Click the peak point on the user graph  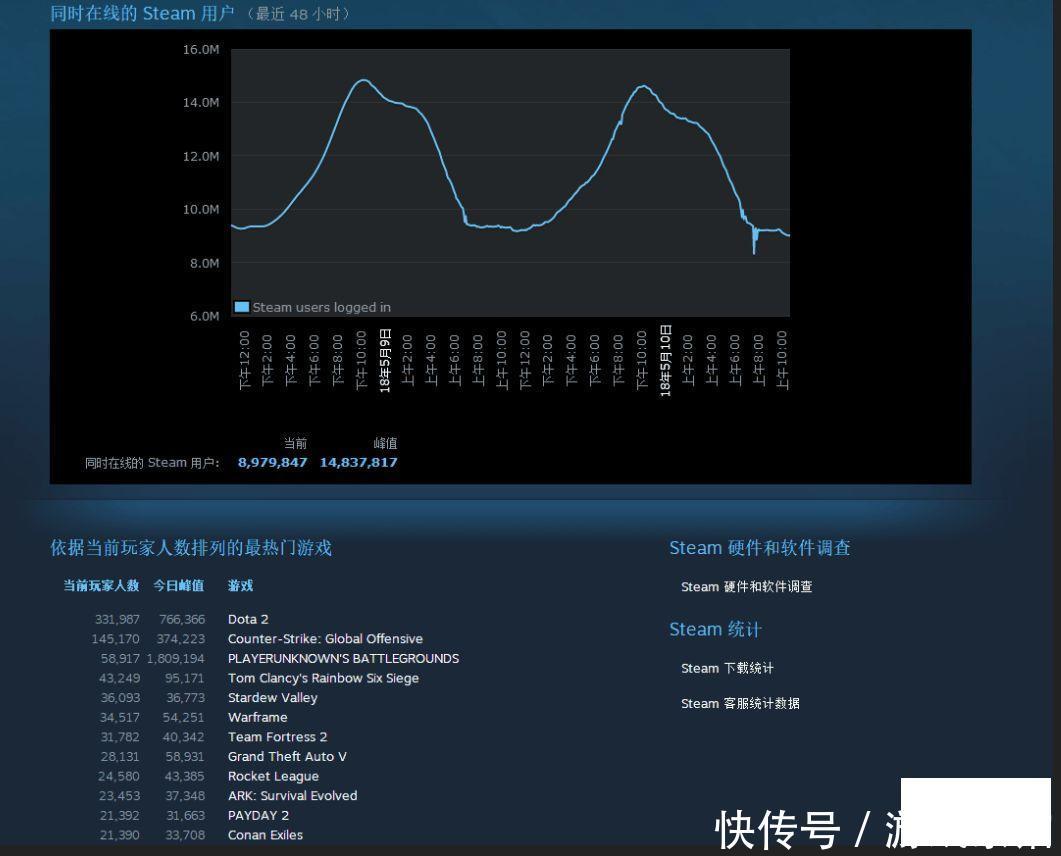(x=365, y=79)
